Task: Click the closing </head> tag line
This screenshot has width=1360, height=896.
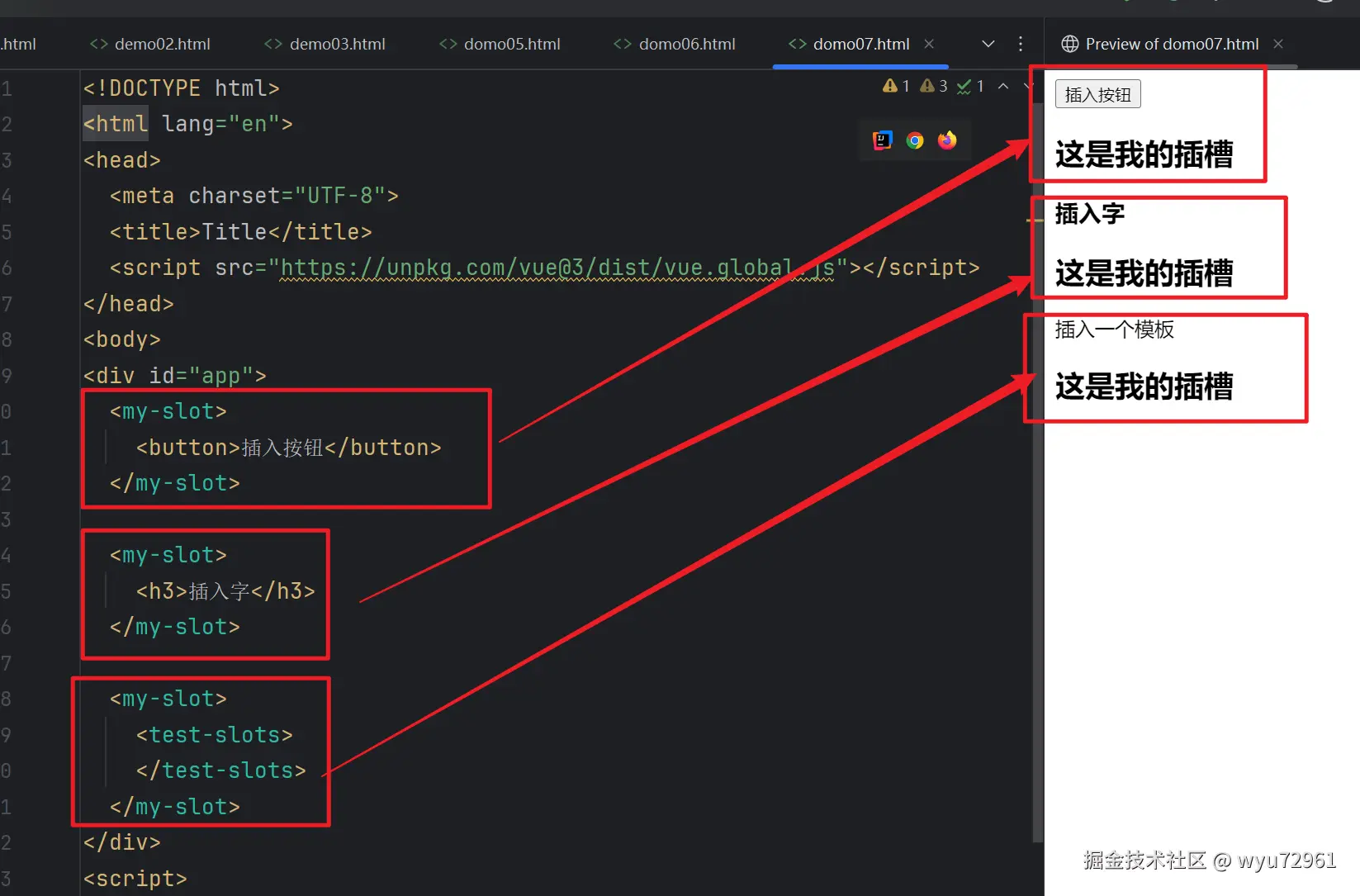Action: (129, 304)
